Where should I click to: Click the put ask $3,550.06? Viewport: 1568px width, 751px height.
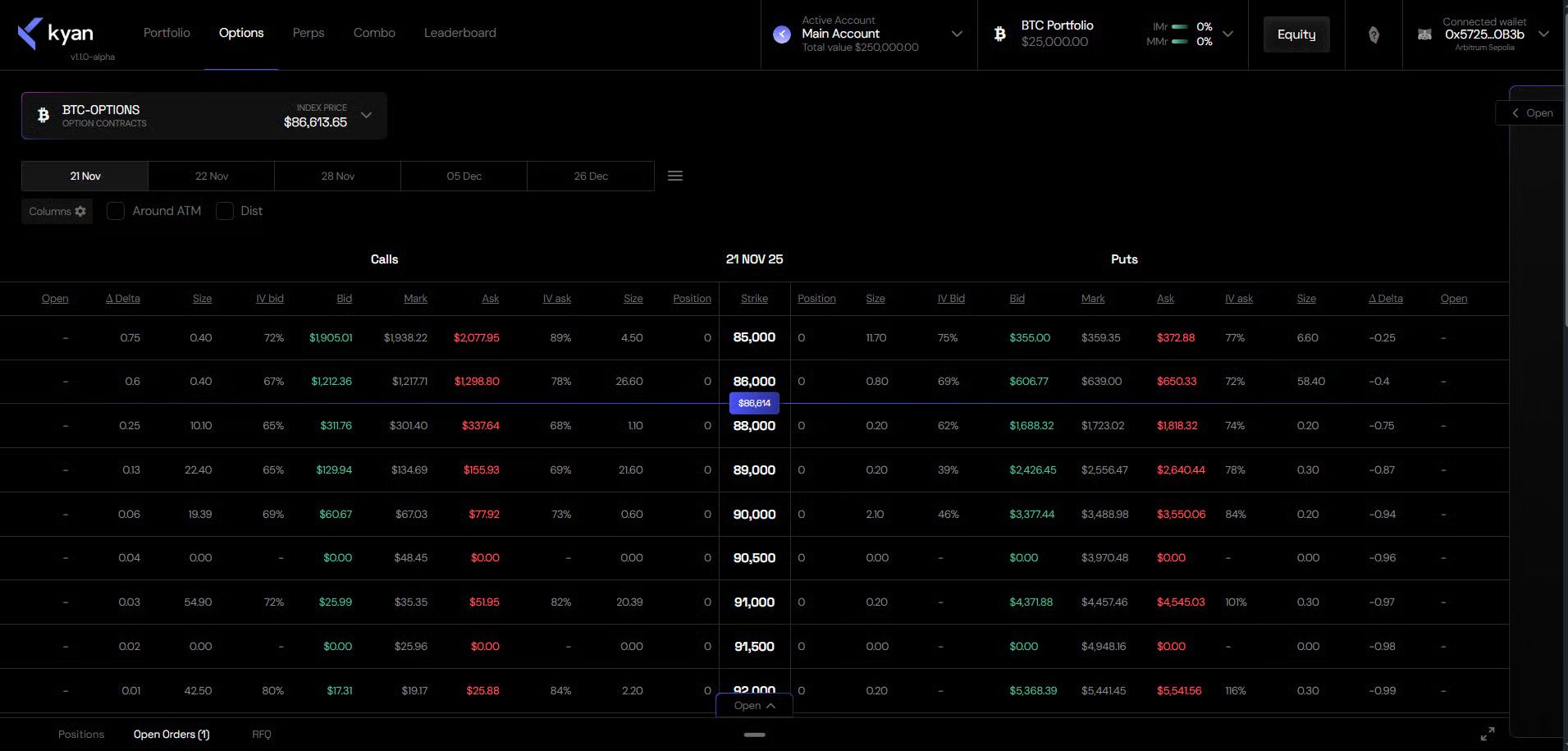tap(1182, 515)
